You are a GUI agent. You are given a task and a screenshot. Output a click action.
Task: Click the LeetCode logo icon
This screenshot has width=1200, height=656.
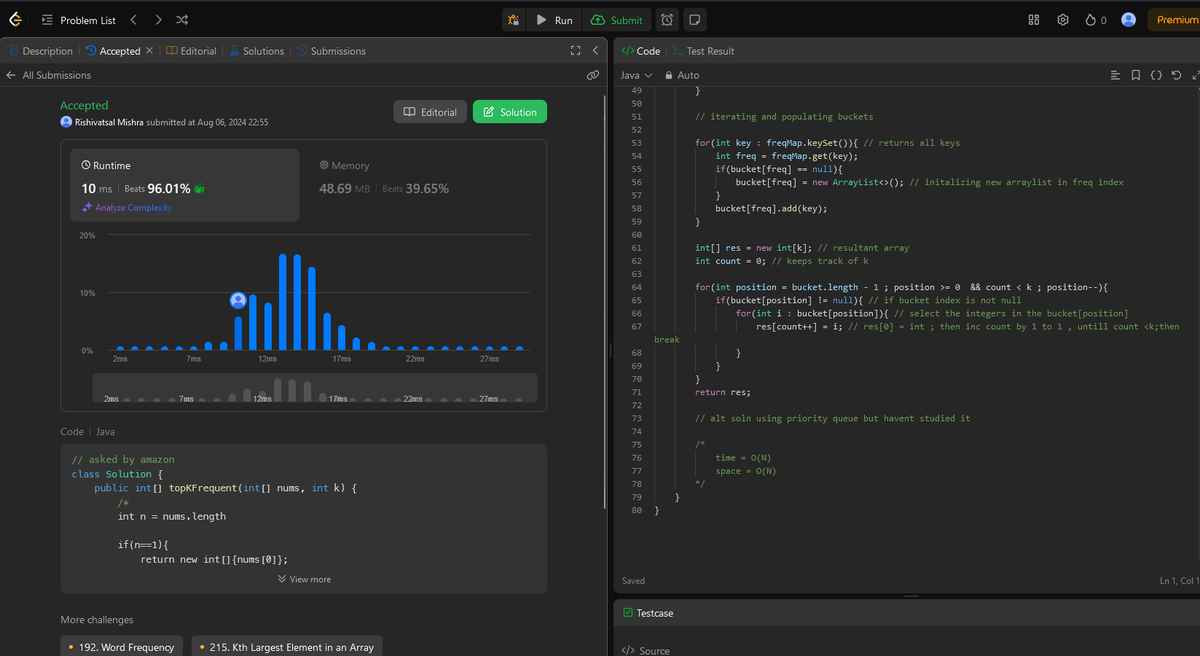point(15,20)
